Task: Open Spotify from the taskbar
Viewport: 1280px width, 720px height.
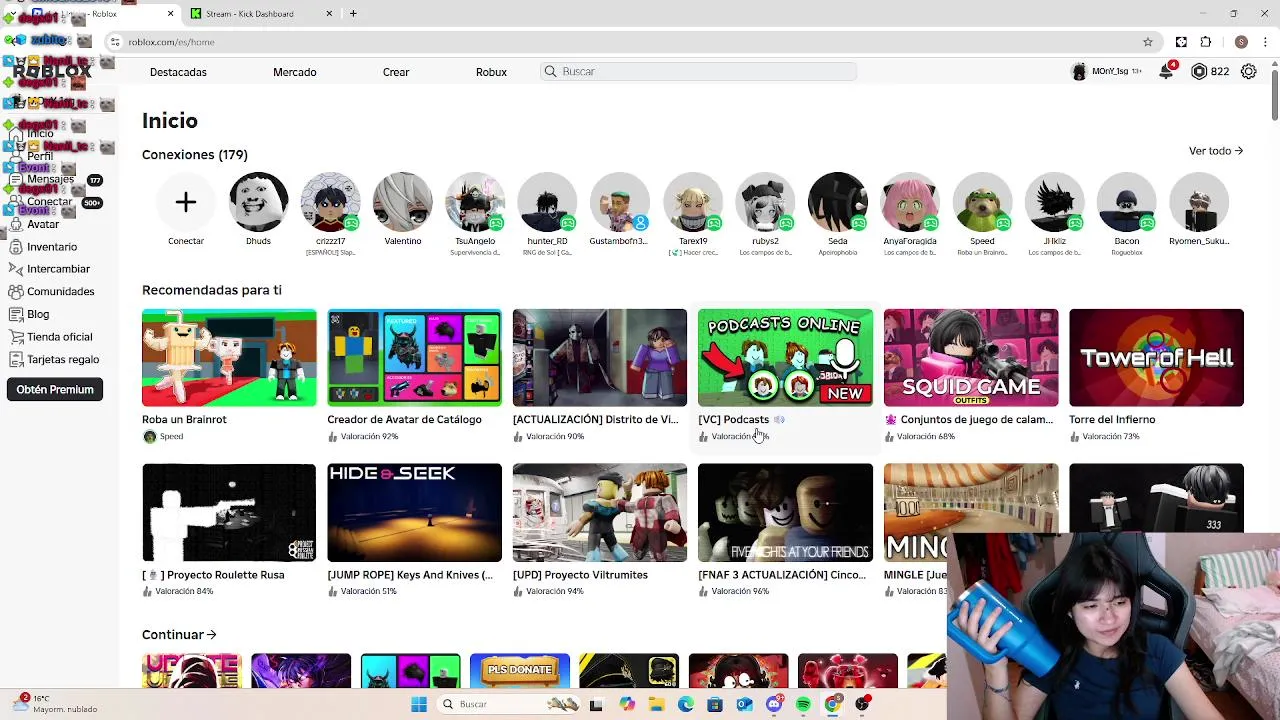Action: [803, 704]
